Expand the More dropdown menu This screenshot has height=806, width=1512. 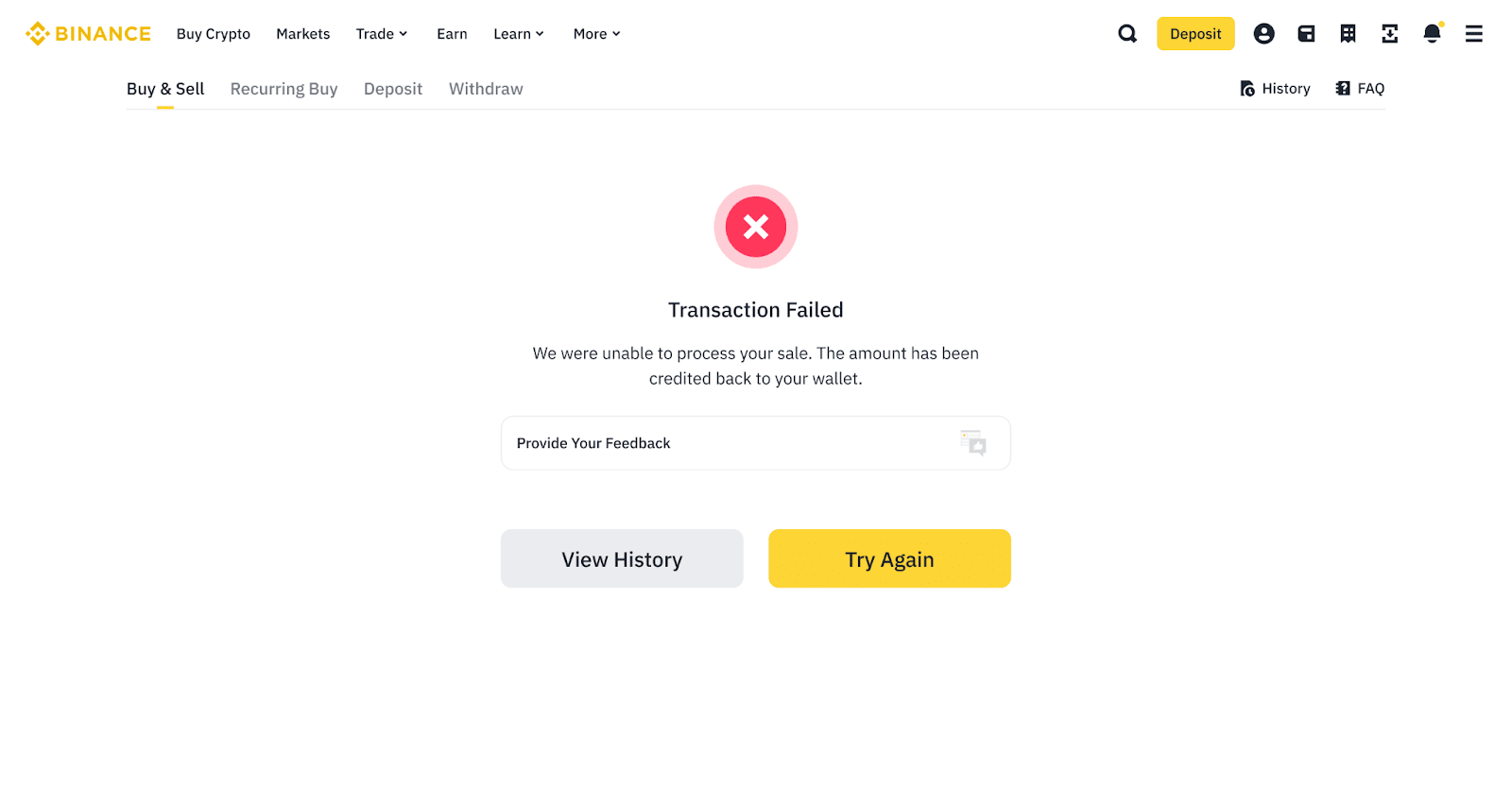click(597, 34)
